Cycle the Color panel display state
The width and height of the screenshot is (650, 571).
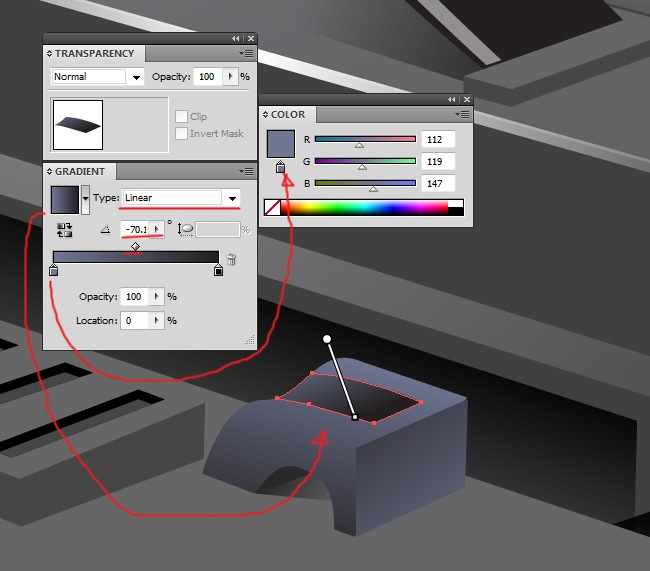click(265, 115)
